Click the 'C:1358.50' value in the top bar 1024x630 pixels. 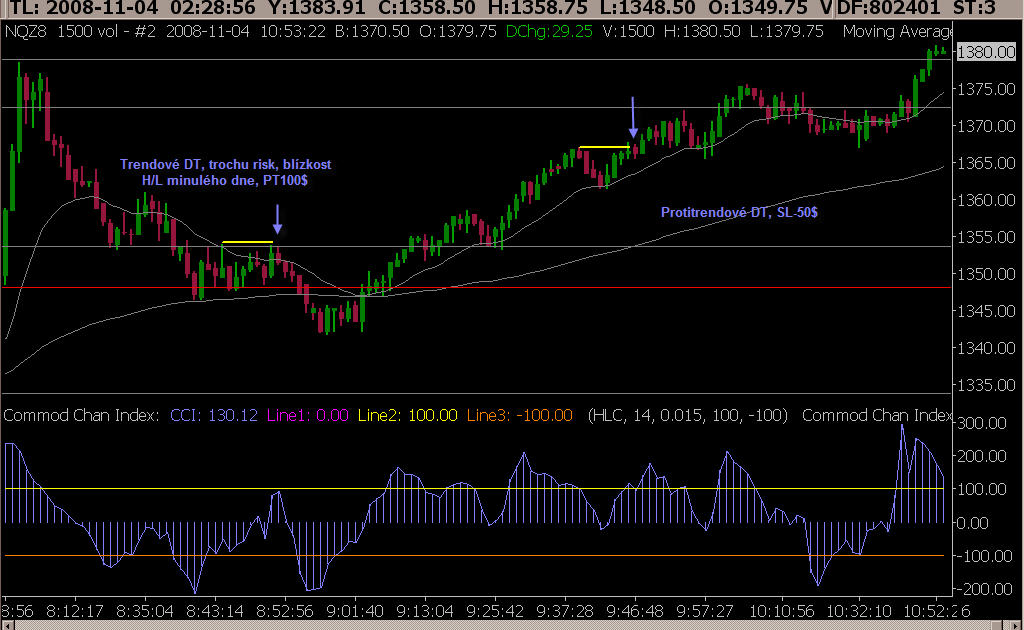pyautogui.click(x=427, y=8)
